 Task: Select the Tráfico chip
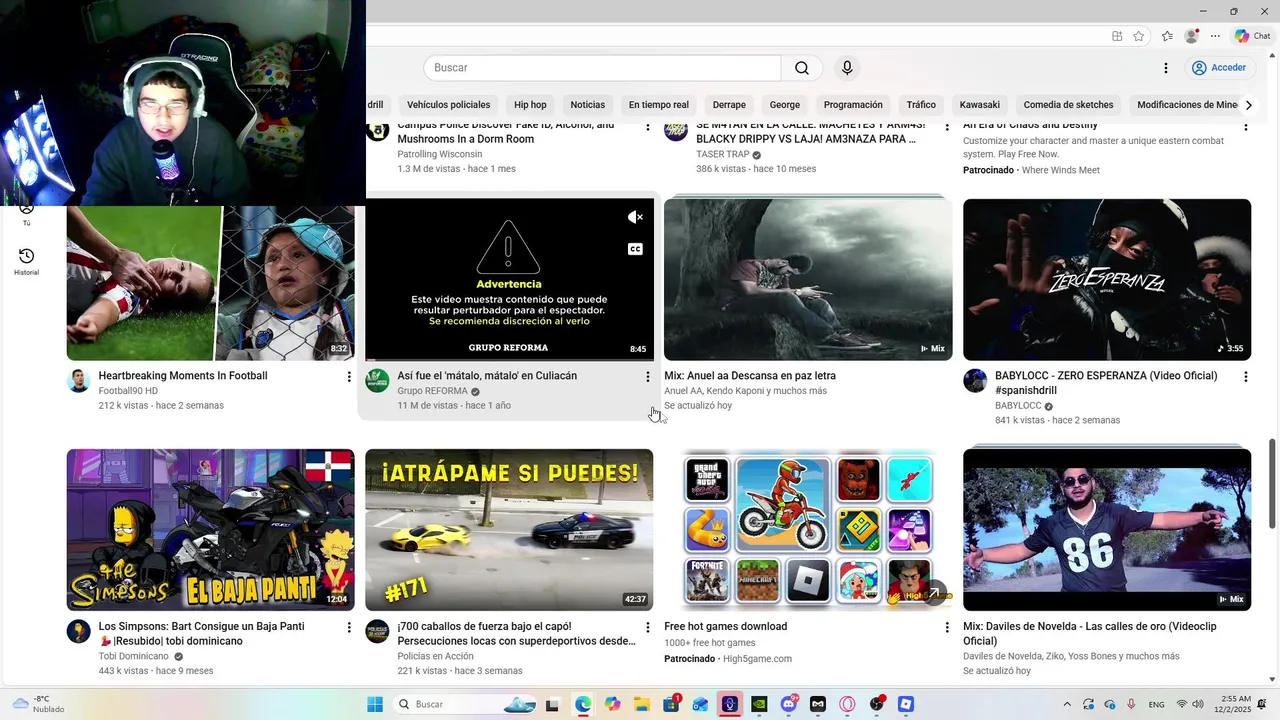tap(921, 105)
